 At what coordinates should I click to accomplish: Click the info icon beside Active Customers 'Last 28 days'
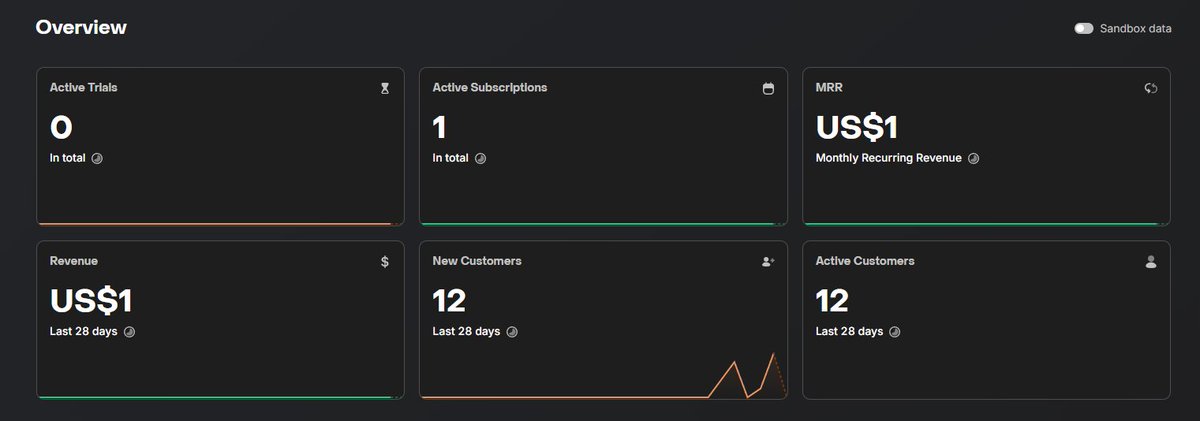click(x=895, y=331)
